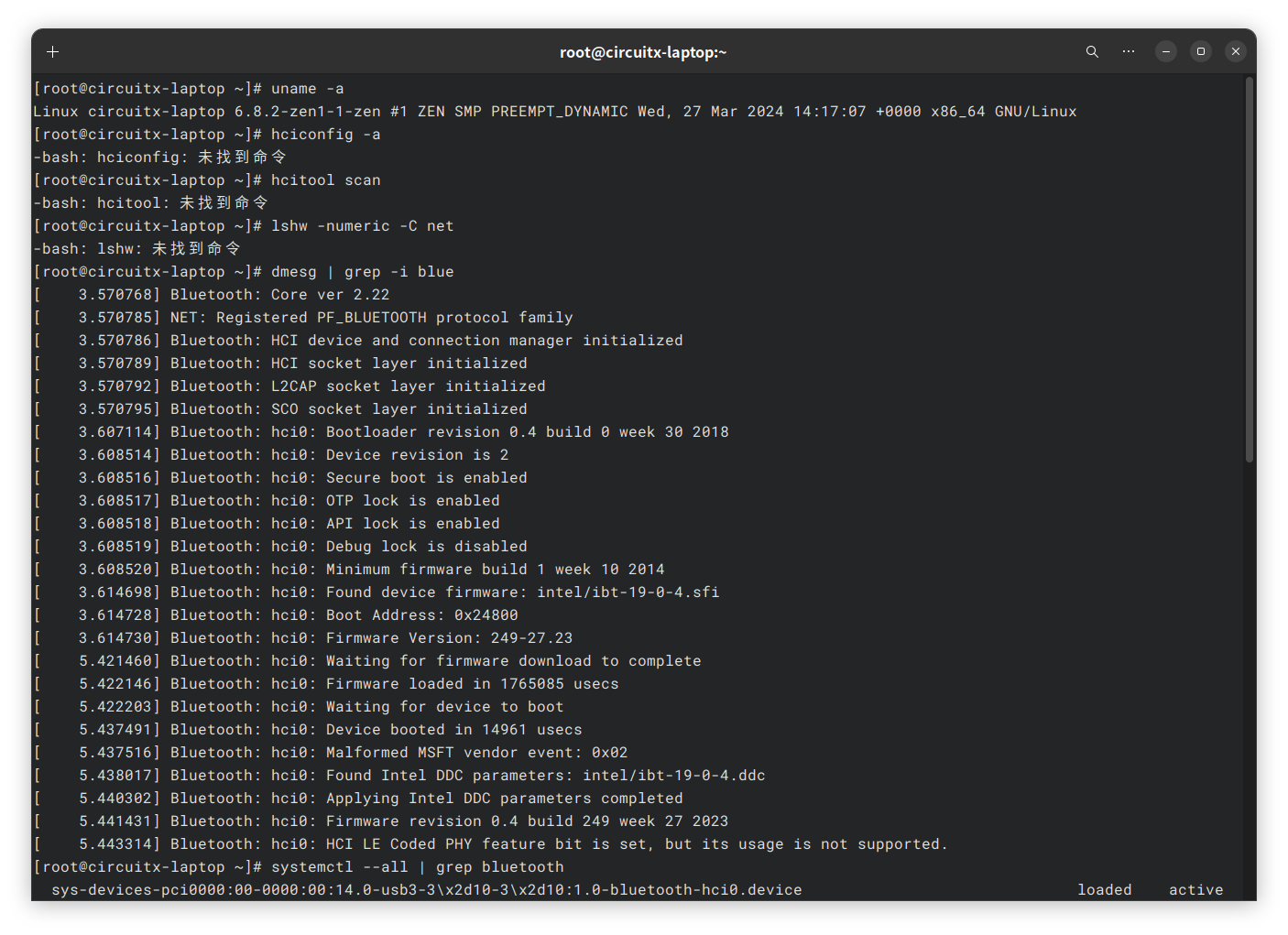Click the 'loaded' status in systemctl output
This screenshot has width=1288, height=935.
[x=1104, y=890]
